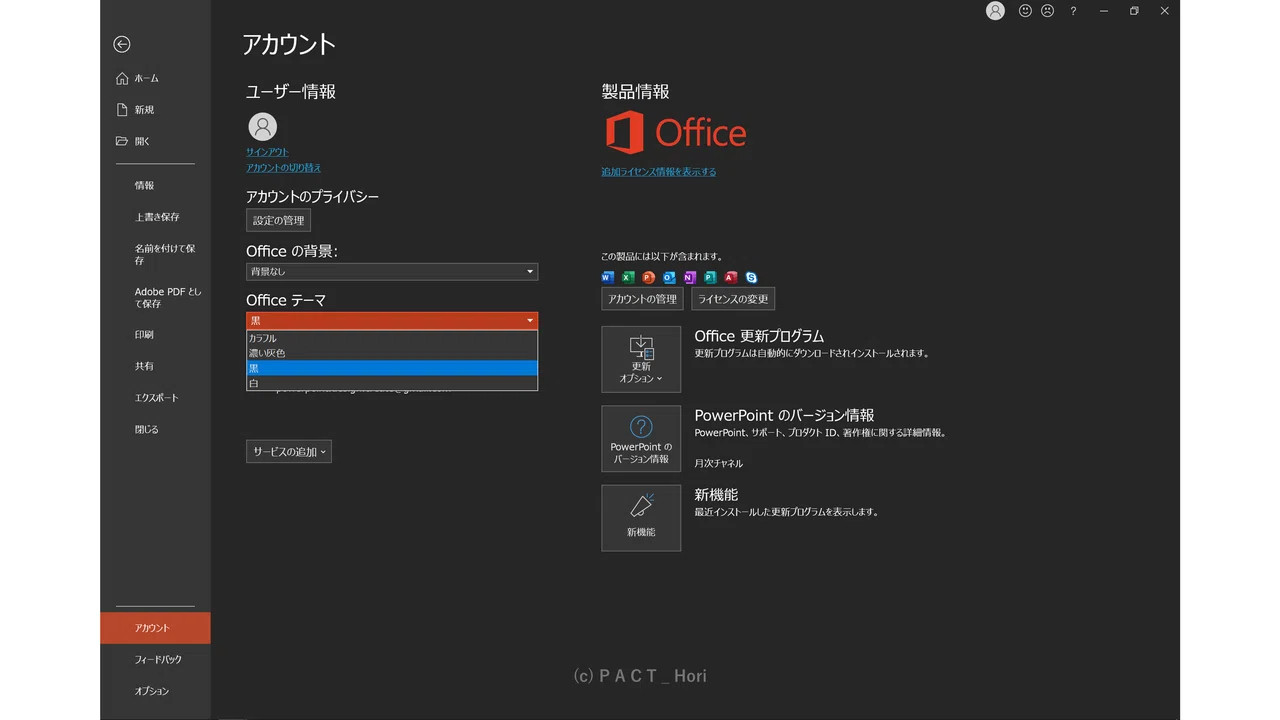
Task: Open the サービスの追加 dropdown
Action: 288,452
